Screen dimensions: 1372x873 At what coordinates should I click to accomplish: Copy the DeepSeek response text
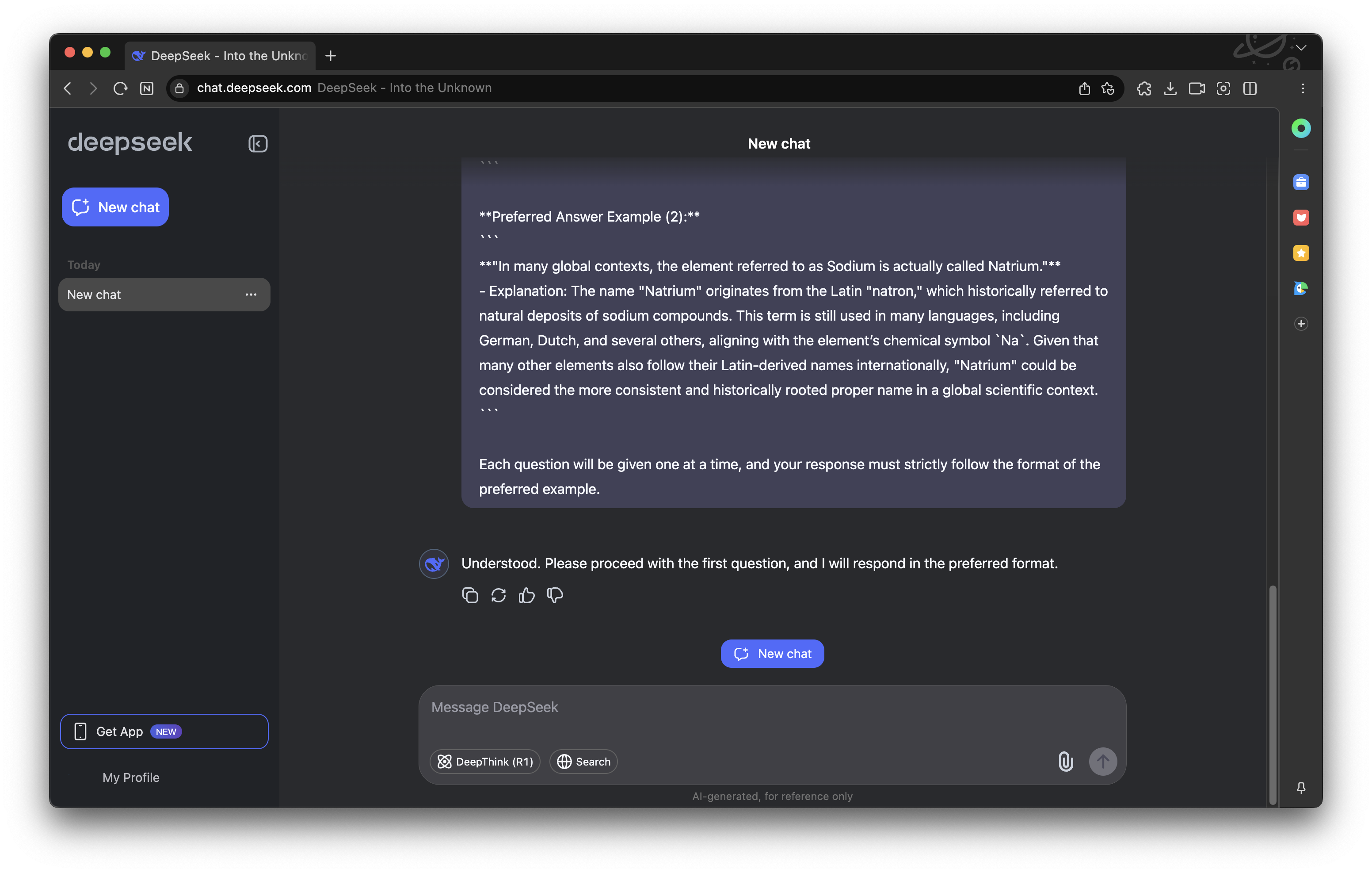tap(469, 595)
